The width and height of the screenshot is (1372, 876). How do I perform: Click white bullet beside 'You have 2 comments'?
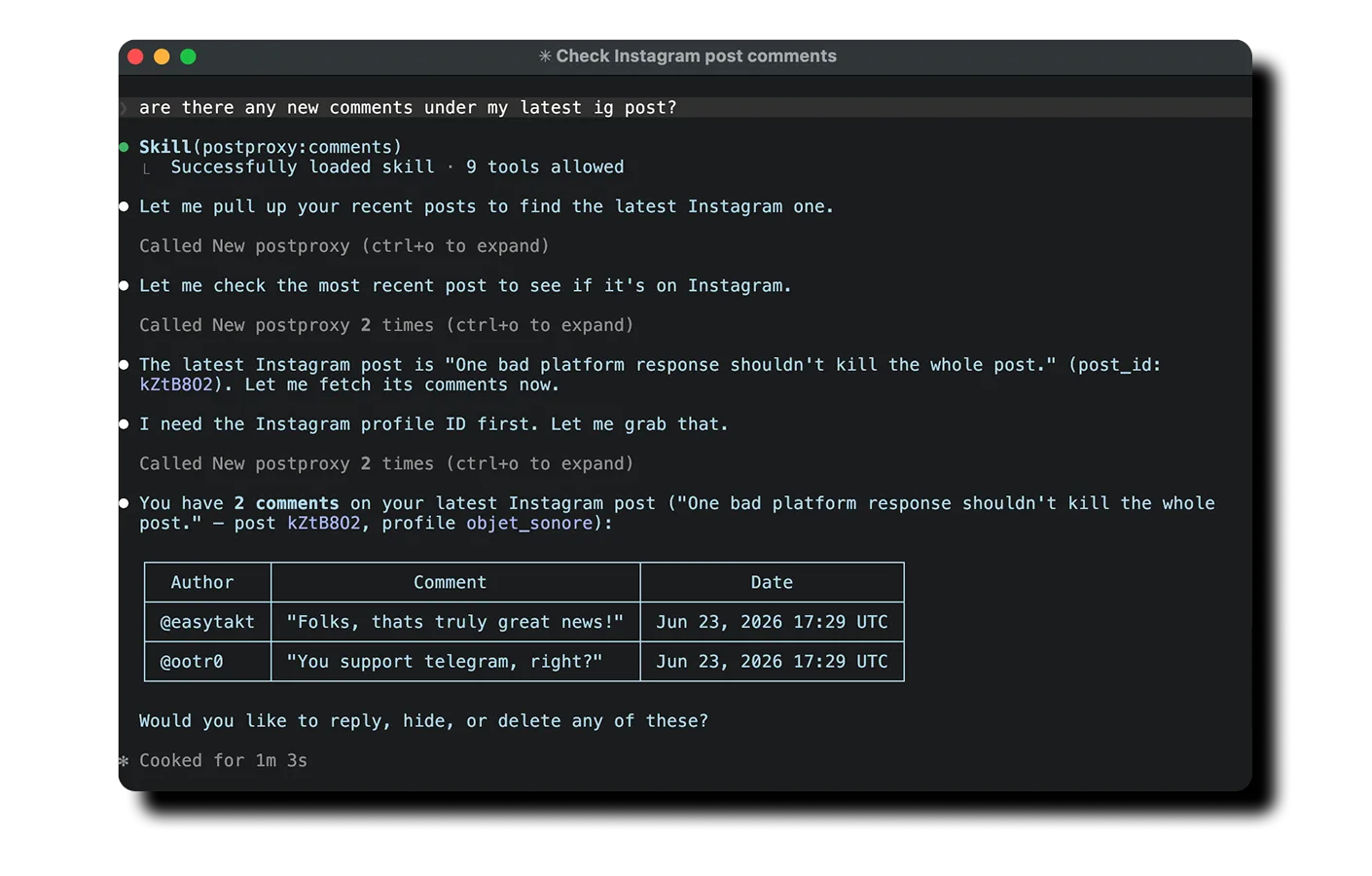124,503
